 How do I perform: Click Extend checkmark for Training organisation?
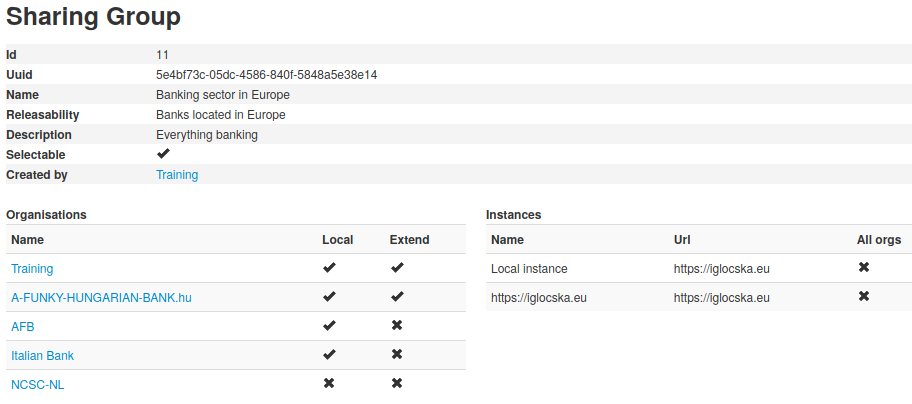[x=397, y=268]
